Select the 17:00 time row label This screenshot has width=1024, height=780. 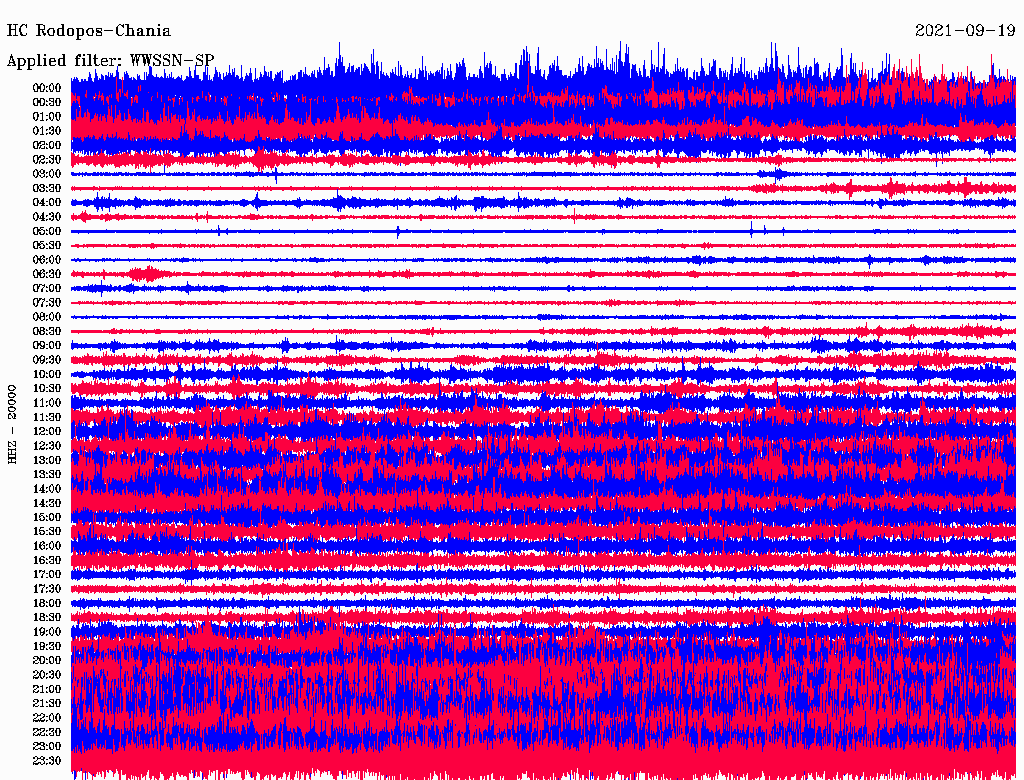47,575
